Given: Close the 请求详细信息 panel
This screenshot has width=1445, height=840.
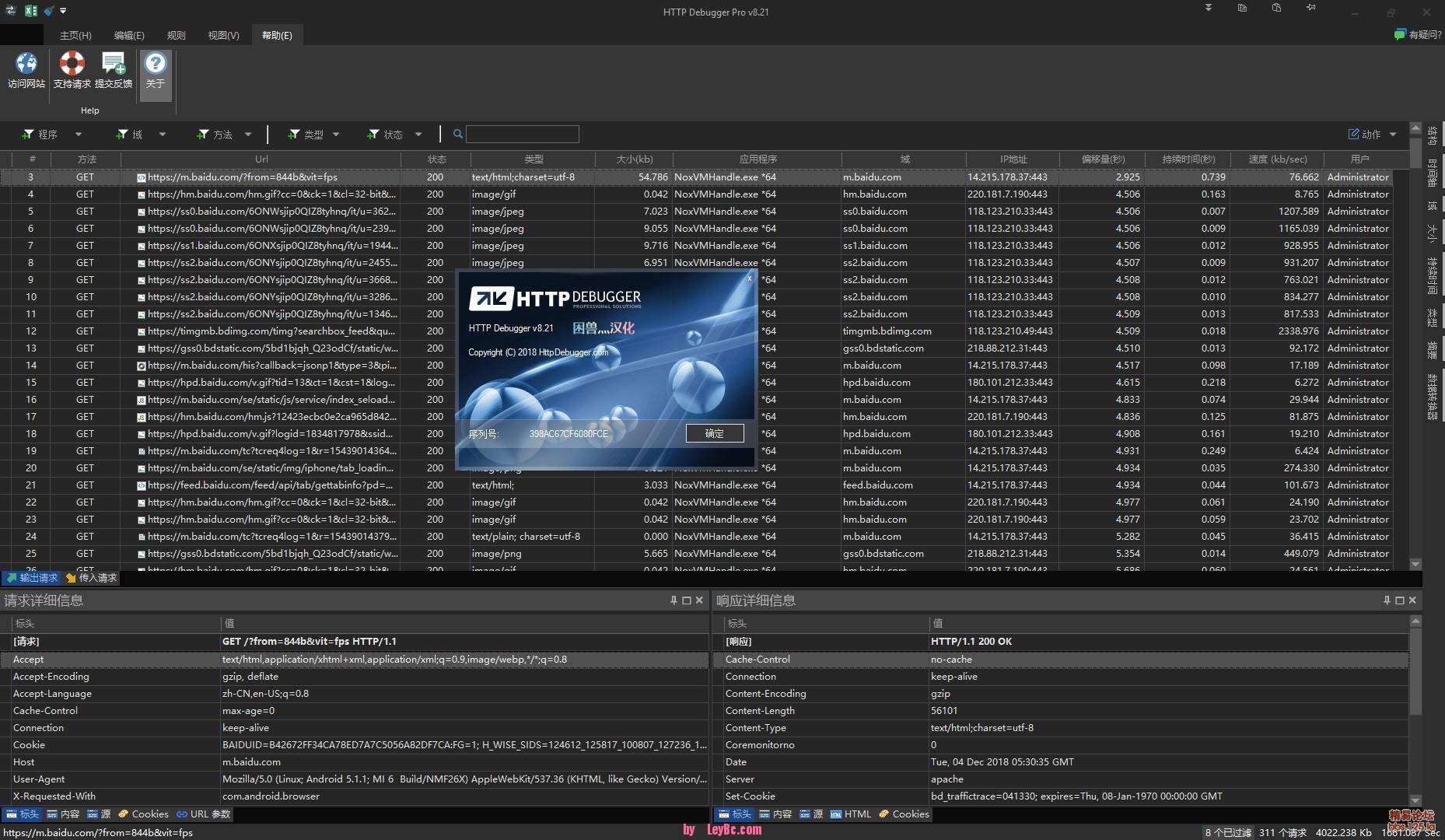Looking at the screenshot, I should [699, 600].
